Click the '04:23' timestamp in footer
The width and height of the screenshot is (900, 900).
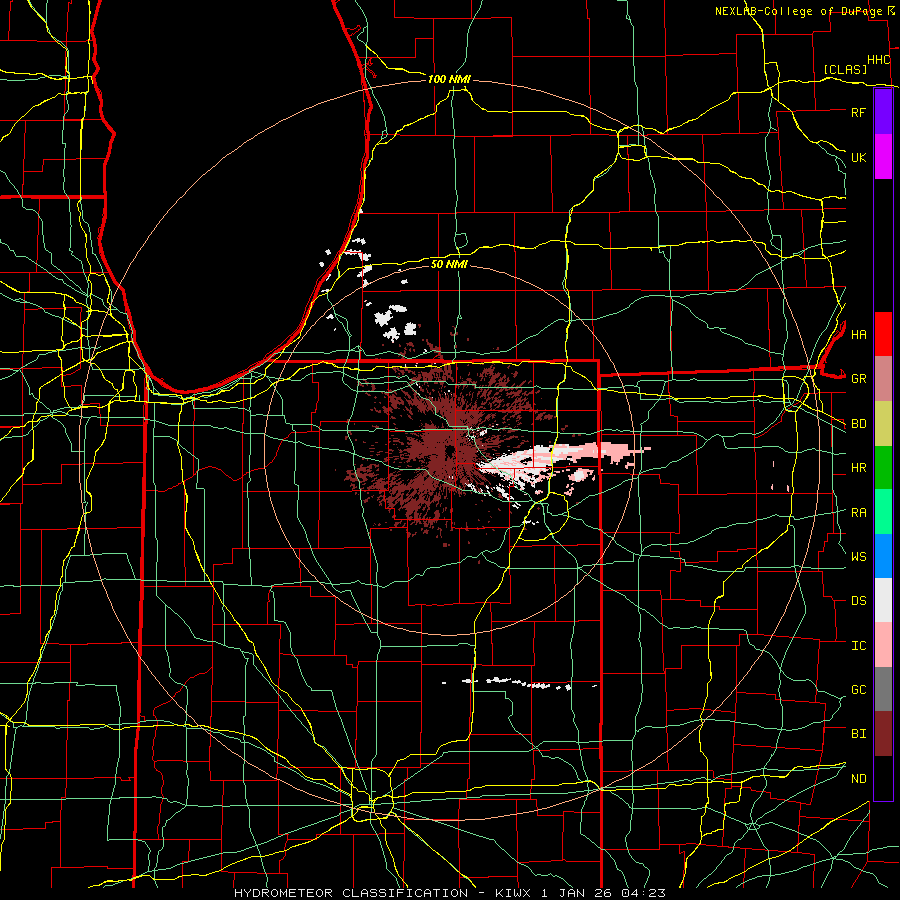tap(646, 893)
